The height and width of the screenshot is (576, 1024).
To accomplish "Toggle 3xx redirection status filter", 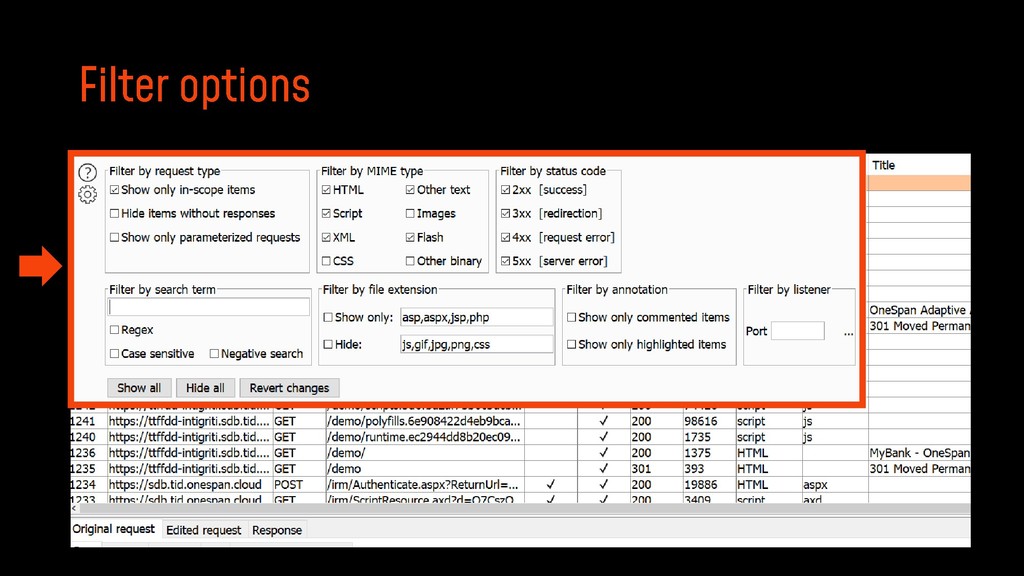I will click(505, 213).
